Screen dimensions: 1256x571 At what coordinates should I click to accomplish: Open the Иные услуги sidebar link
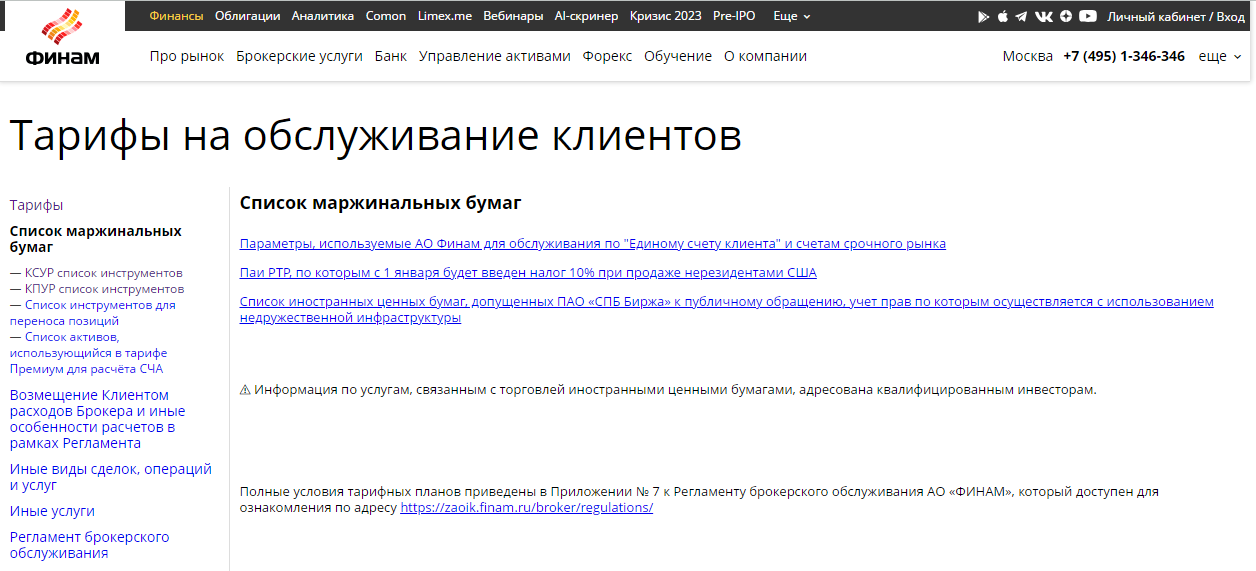pos(52,511)
